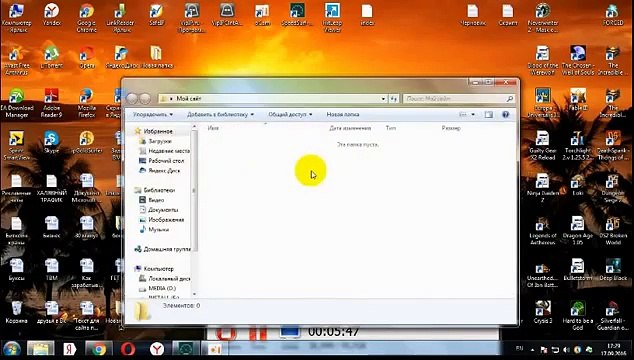Click the Новая папка toolbar button
The width and height of the screenshot is (634, 360).
[x=342, y=114]
